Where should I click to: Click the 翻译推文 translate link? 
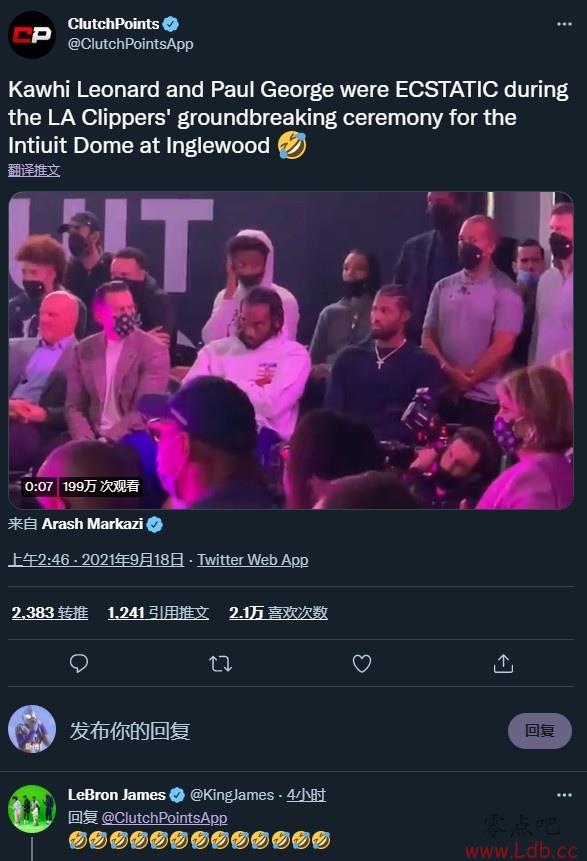tap(34, 170)
